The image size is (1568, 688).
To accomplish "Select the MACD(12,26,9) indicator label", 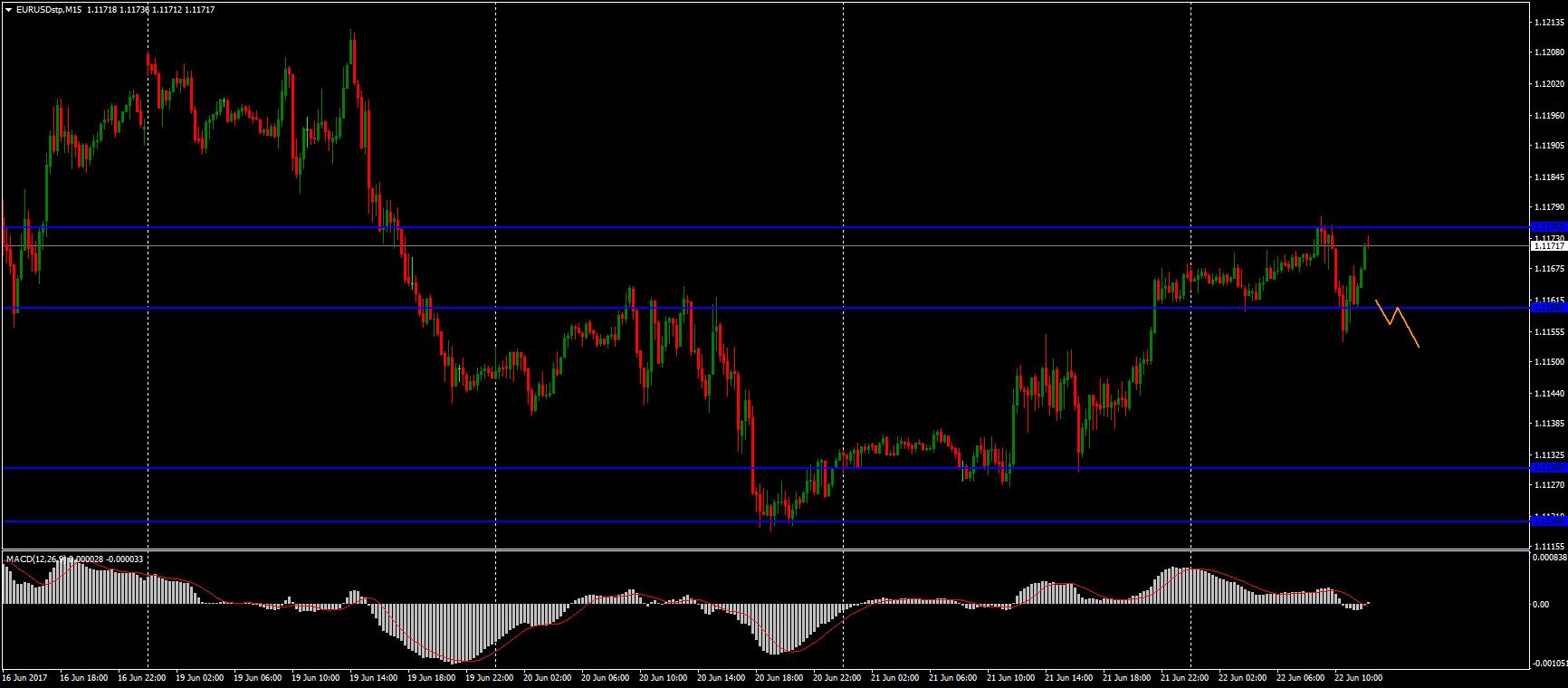I will pos(38,559).
